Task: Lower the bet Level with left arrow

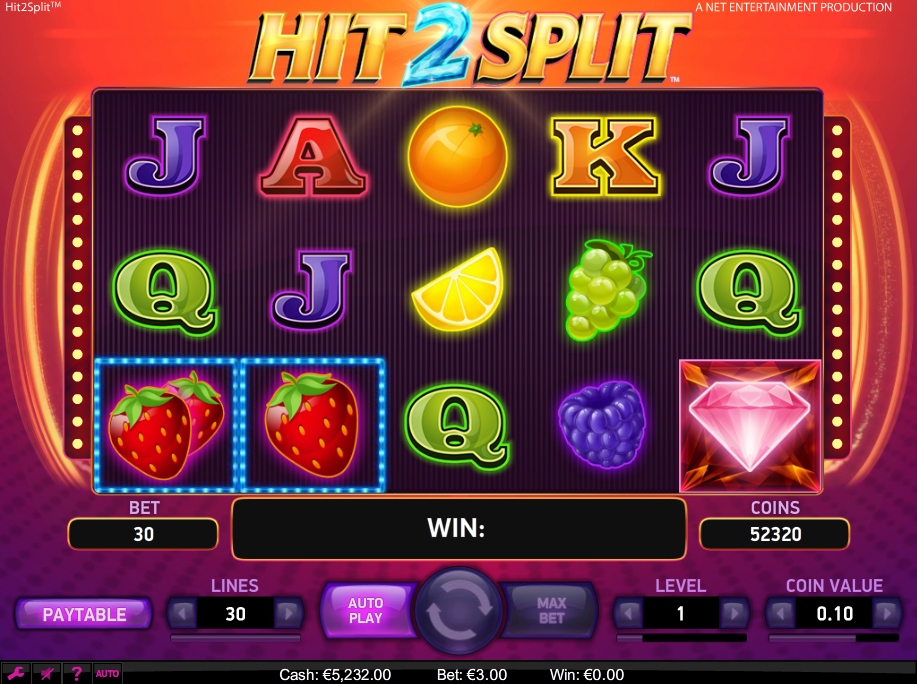Action: coord(629,613)
